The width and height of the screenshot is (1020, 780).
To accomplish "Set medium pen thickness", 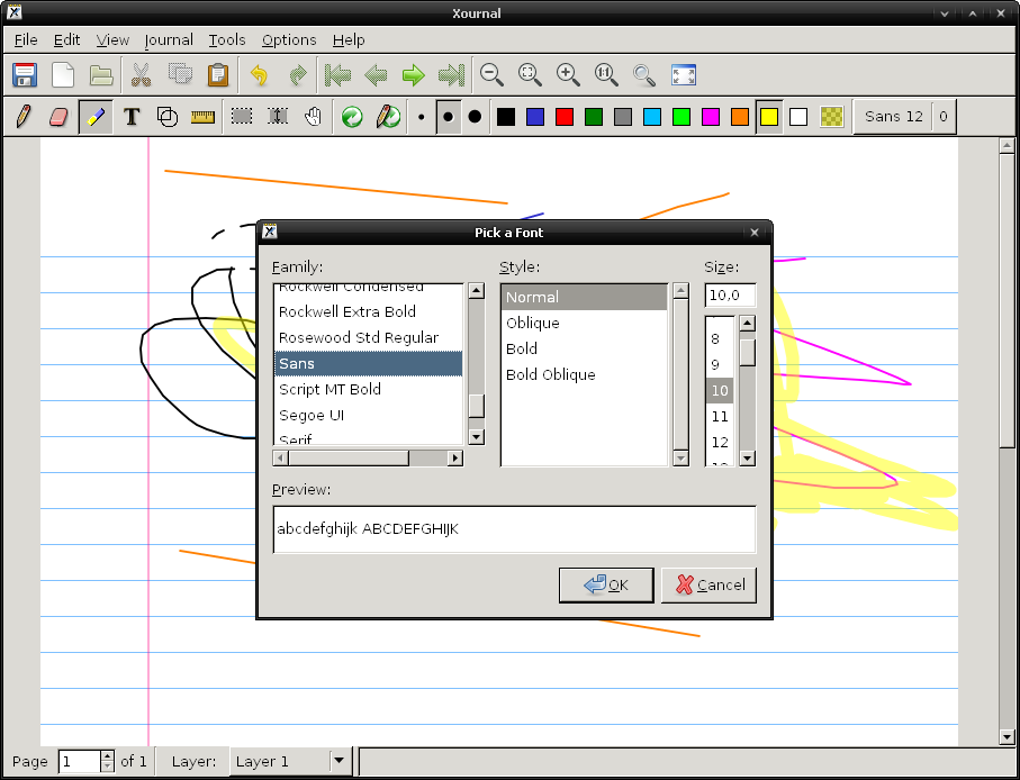I will (448, 117).
